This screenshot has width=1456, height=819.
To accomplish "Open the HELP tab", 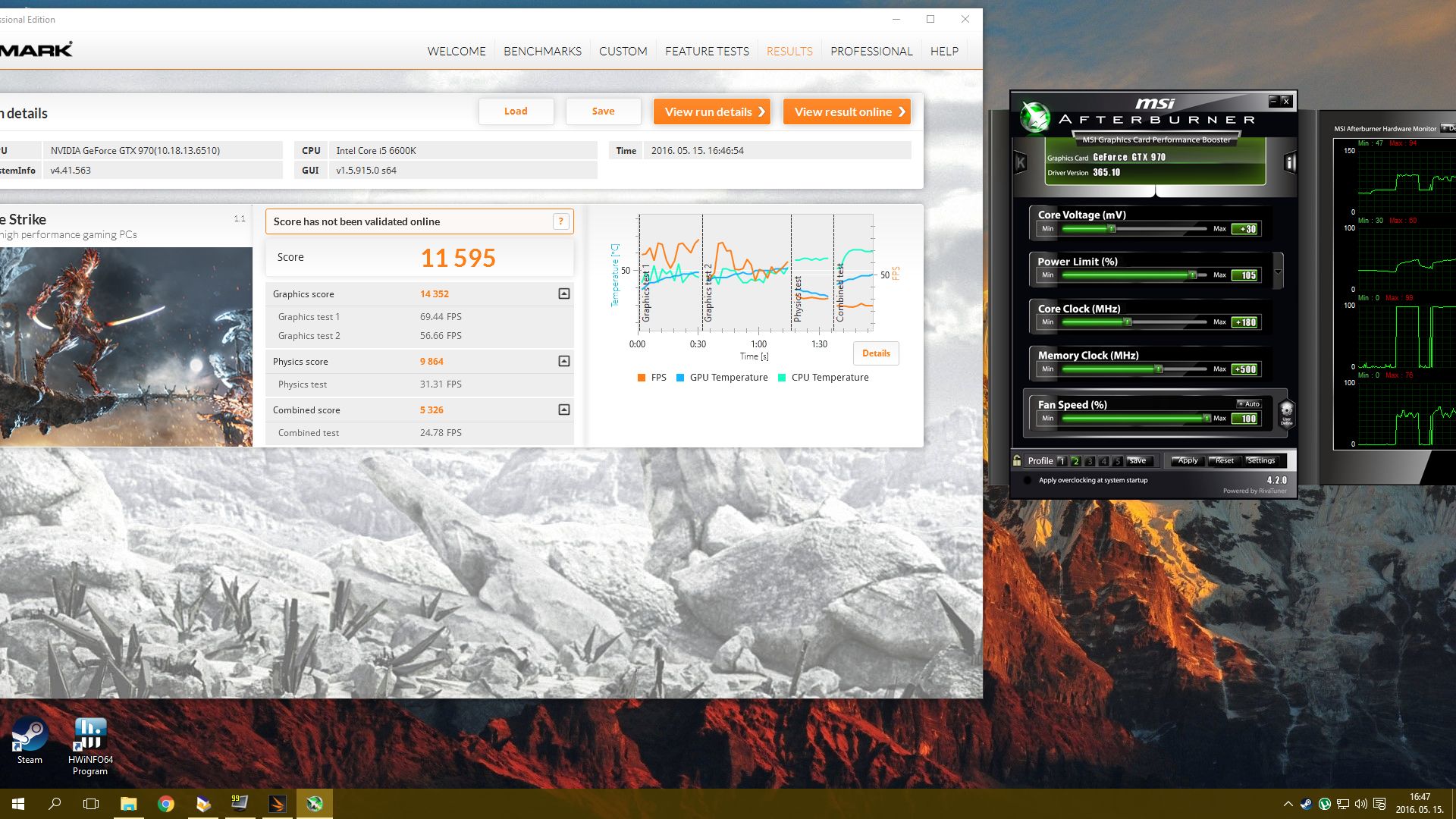I will [x=944, y=51].
